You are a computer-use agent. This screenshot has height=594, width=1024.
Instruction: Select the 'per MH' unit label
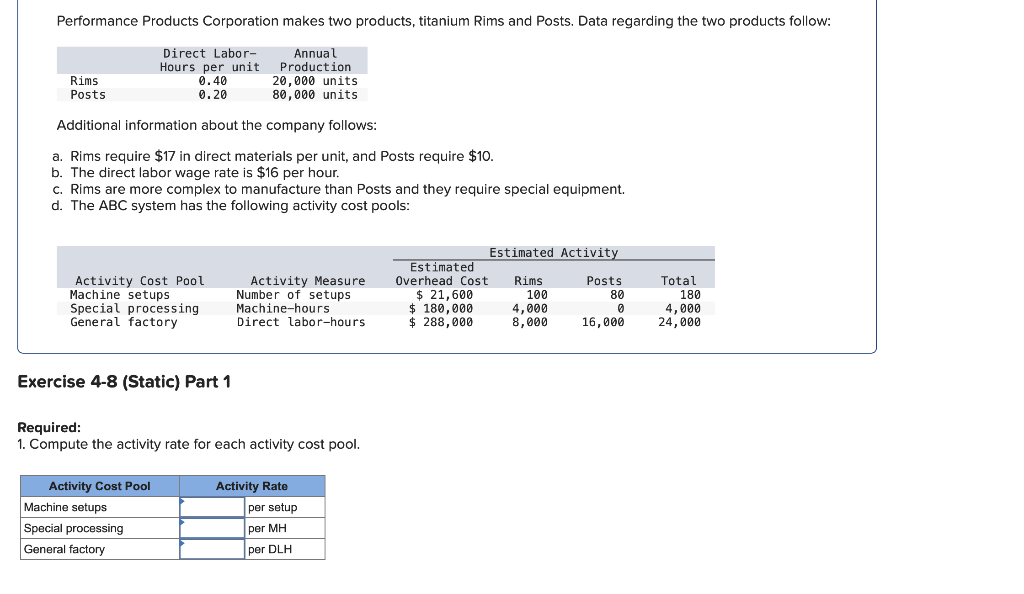[267, 528]
